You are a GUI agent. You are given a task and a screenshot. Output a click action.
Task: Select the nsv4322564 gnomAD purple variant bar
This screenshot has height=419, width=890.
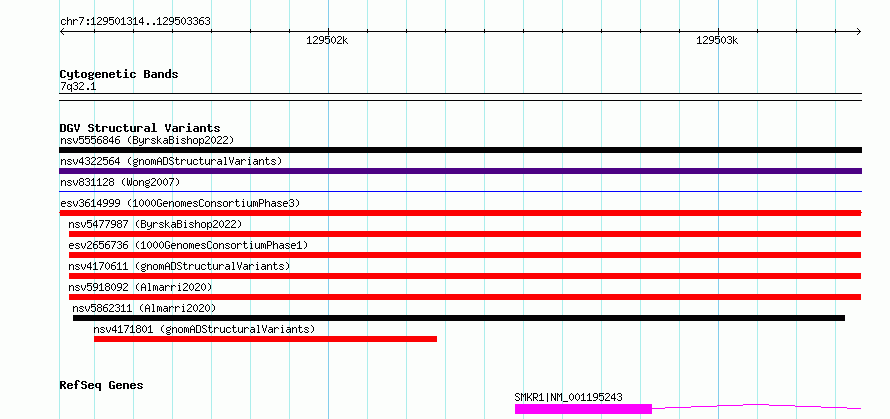click(x=460, y=171)
